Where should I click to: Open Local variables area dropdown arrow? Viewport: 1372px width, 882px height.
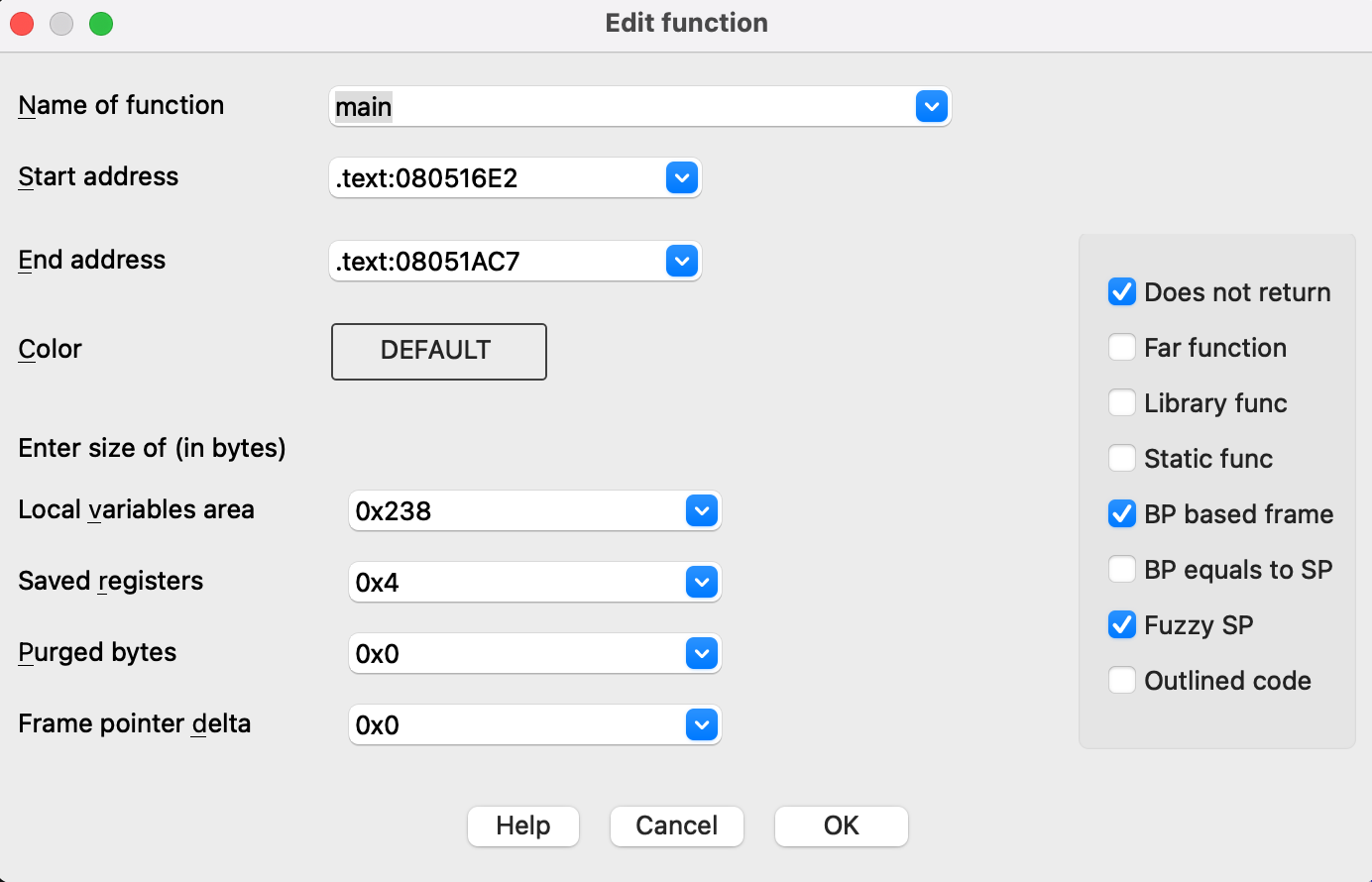click(701, 511)
